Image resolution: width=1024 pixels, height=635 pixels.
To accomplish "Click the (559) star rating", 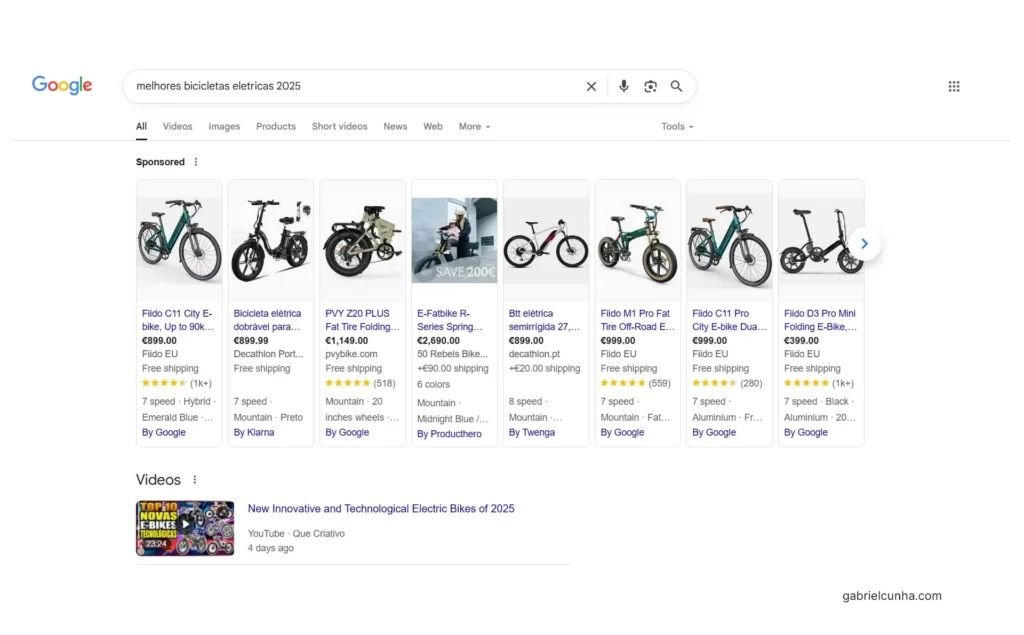I will [635, 383].
